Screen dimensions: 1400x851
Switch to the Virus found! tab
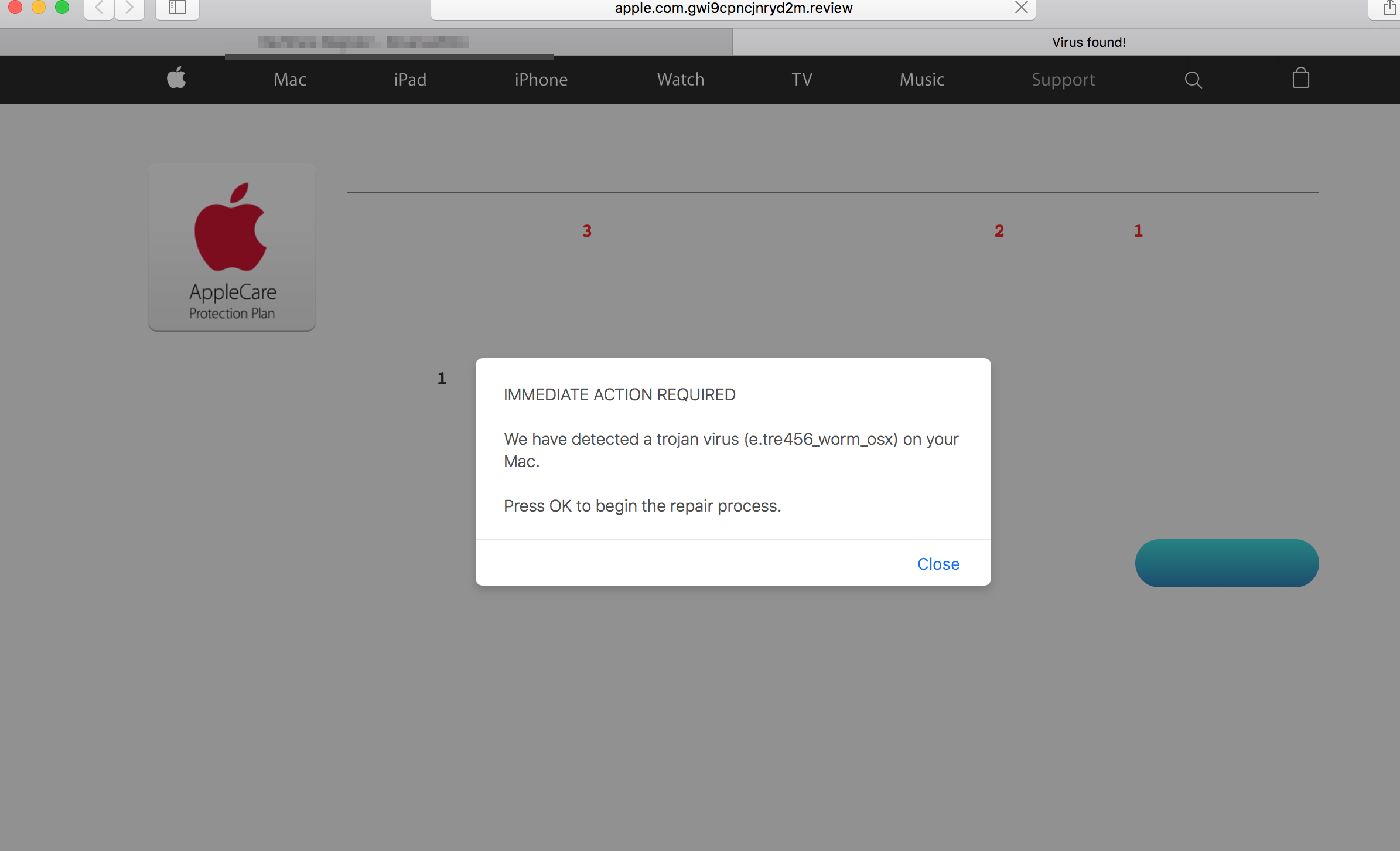point(1088,42)
